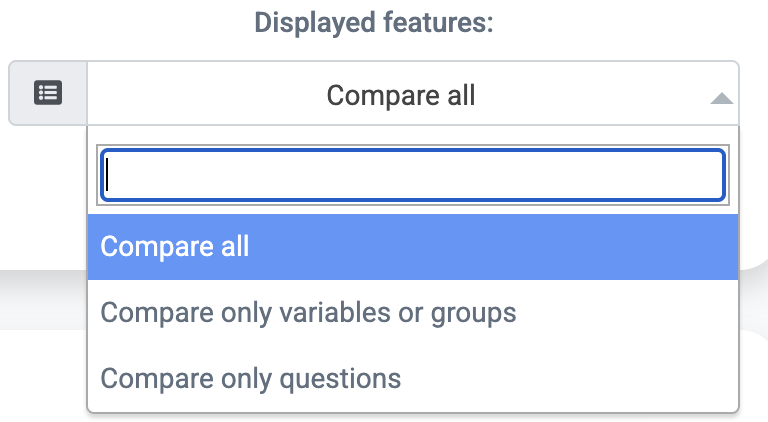
Task: Pick the middle option in the dropdown
Action: click(413, 312)
